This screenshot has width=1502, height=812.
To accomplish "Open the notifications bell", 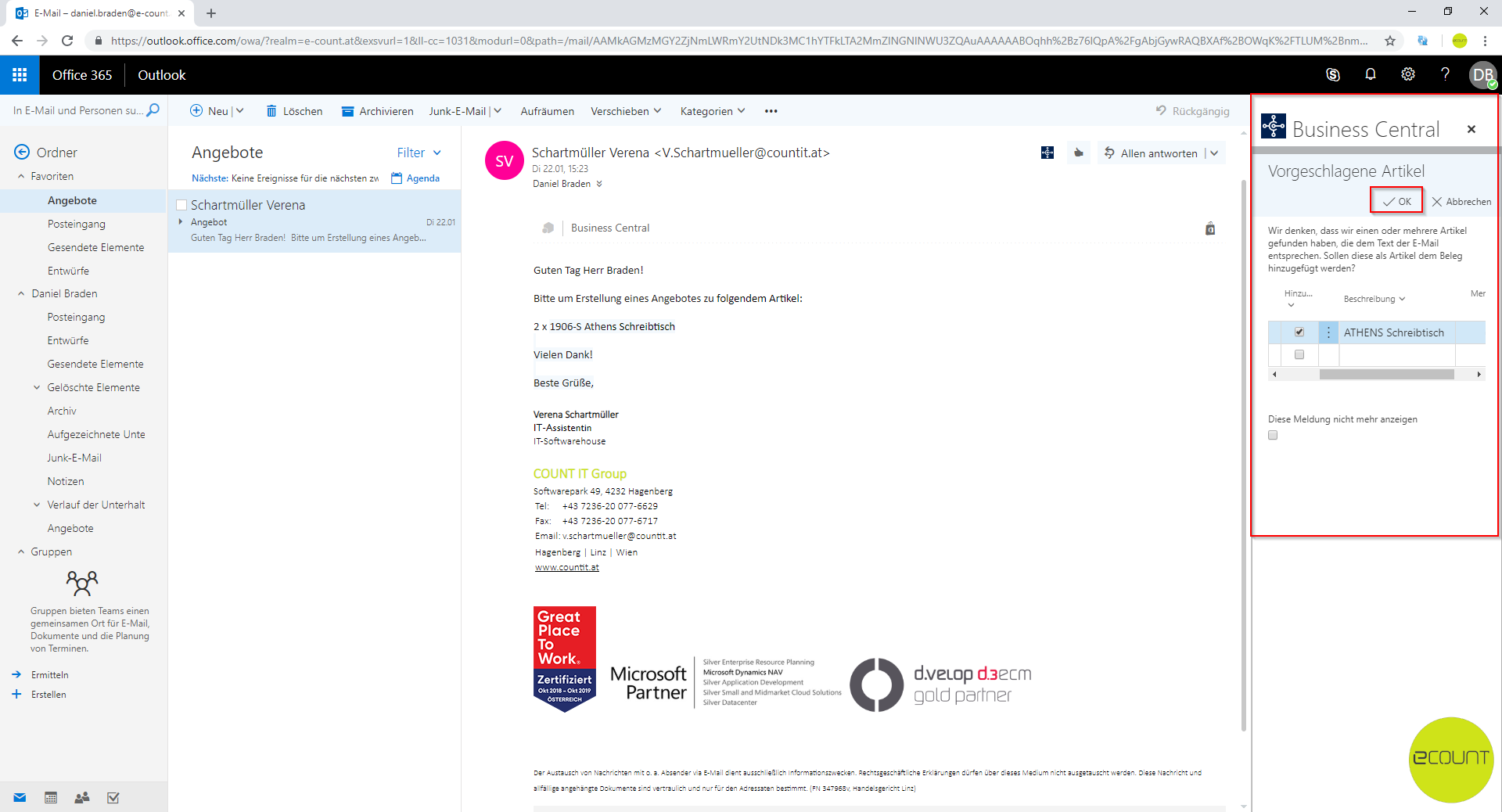I will (1371, 74).
